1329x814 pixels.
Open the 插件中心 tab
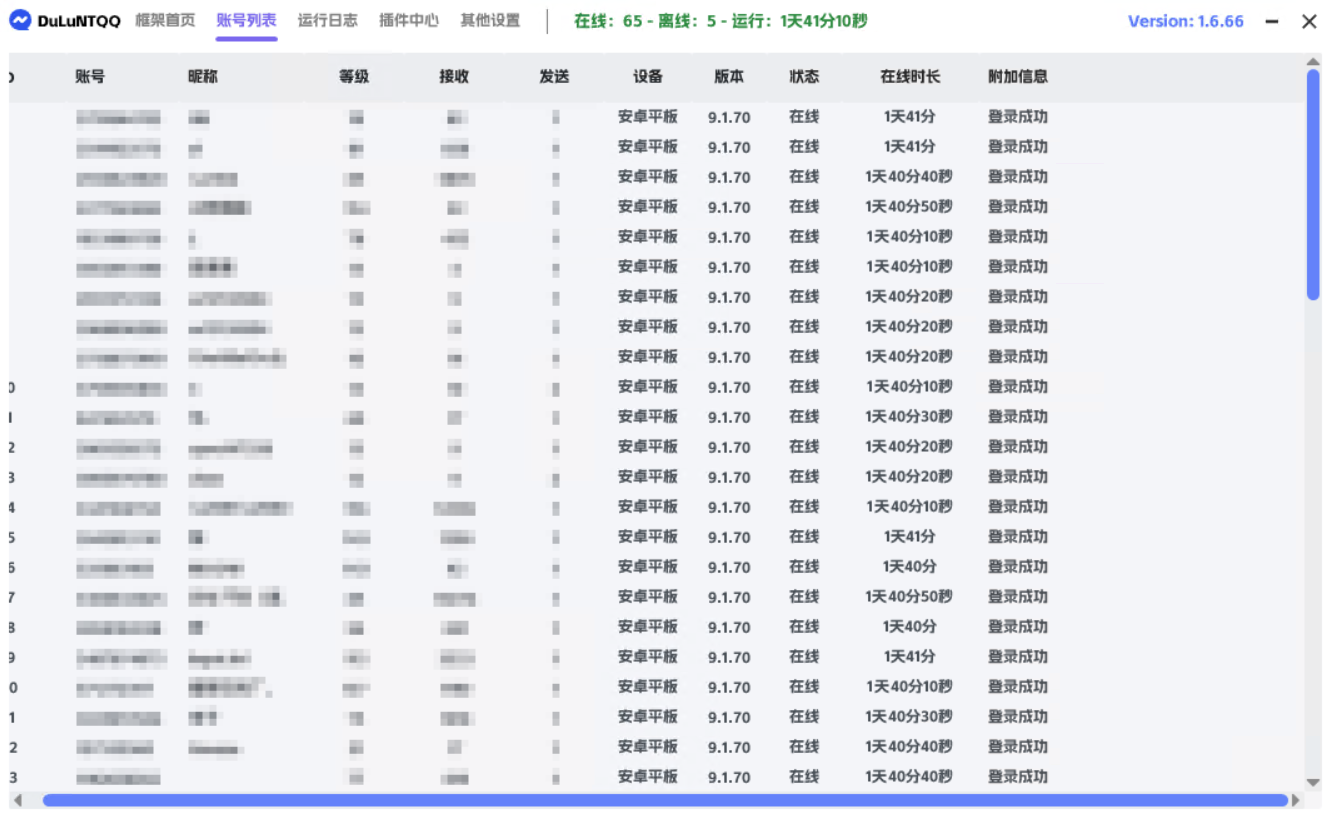point(408,18)
